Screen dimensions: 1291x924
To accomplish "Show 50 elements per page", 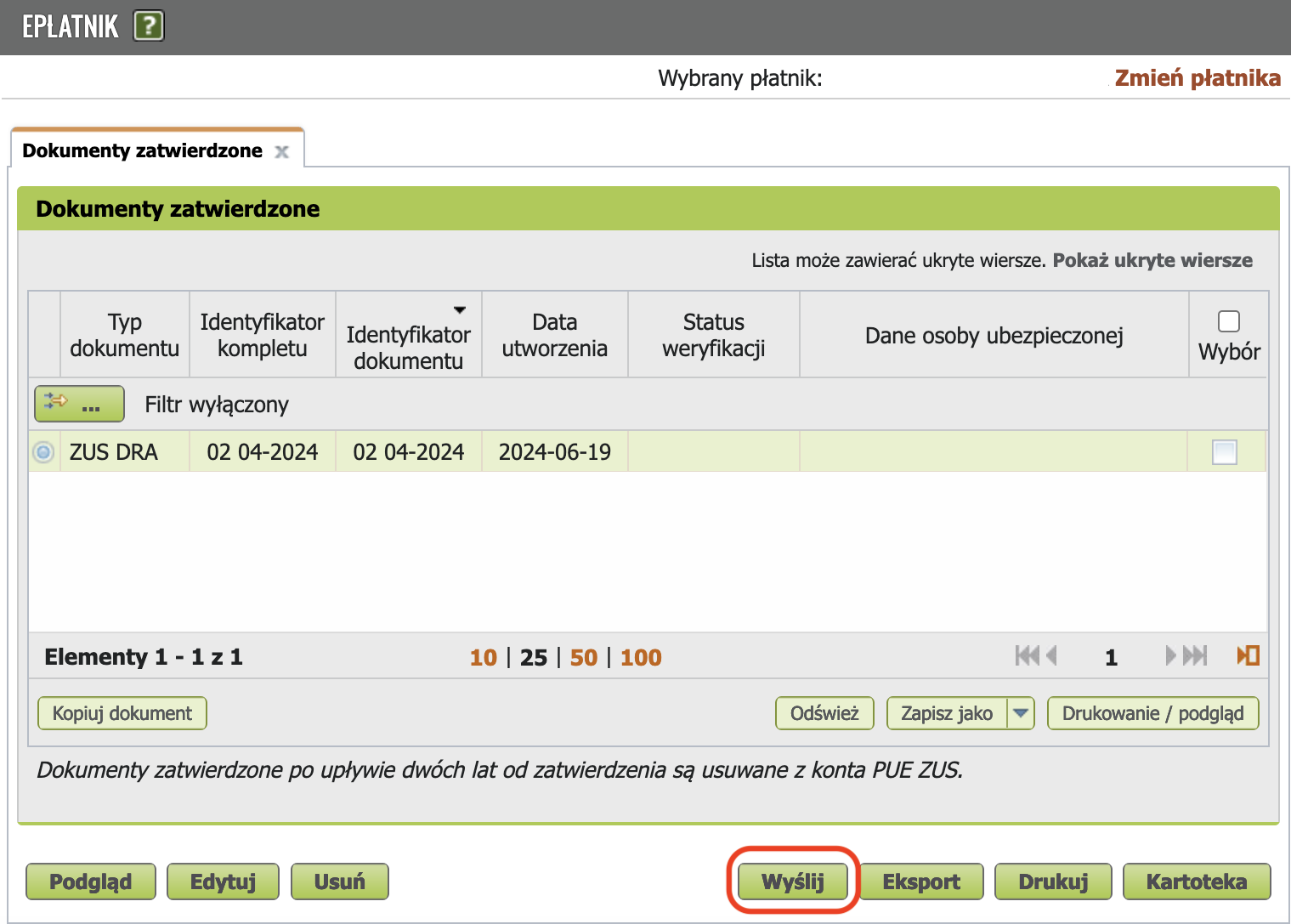I will [584, 657].
